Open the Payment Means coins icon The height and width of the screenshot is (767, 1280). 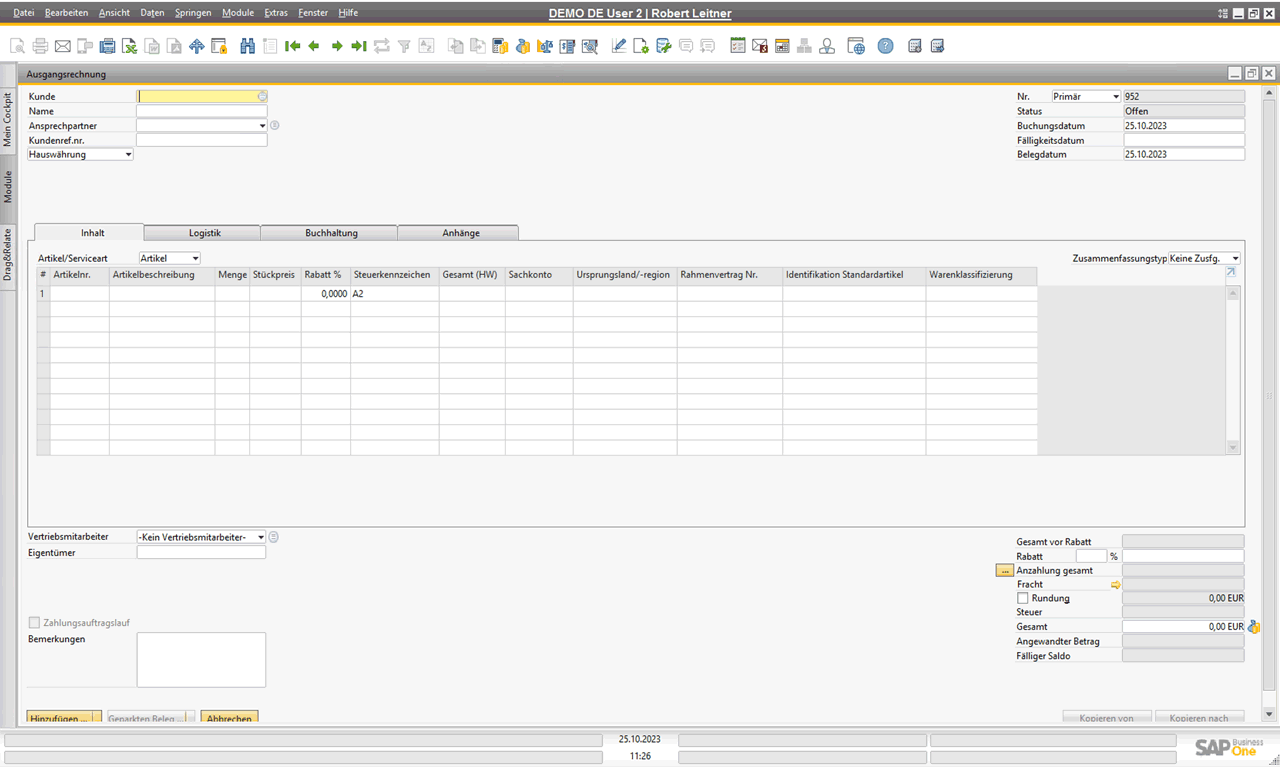click(523, 46)
